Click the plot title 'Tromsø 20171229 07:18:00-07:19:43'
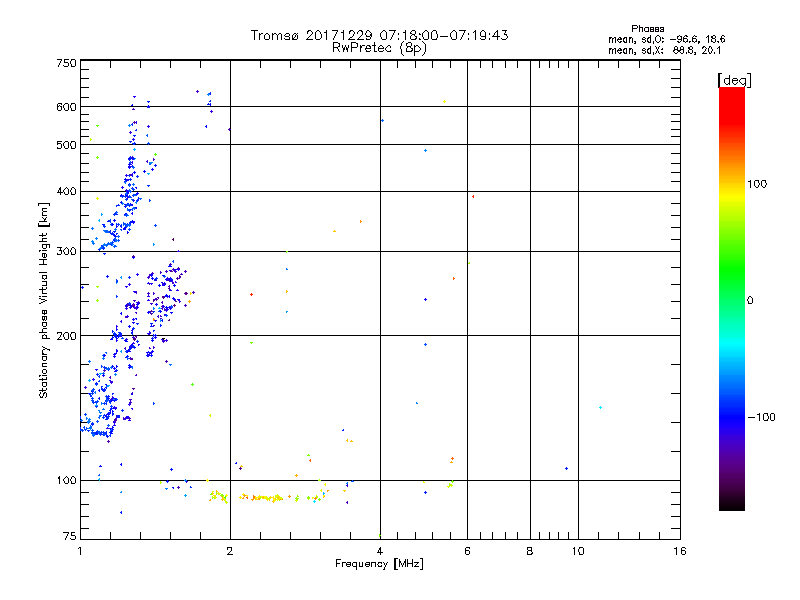Image resolution: width=800 pixels, height=600 pixels. (x=379, y=35)
